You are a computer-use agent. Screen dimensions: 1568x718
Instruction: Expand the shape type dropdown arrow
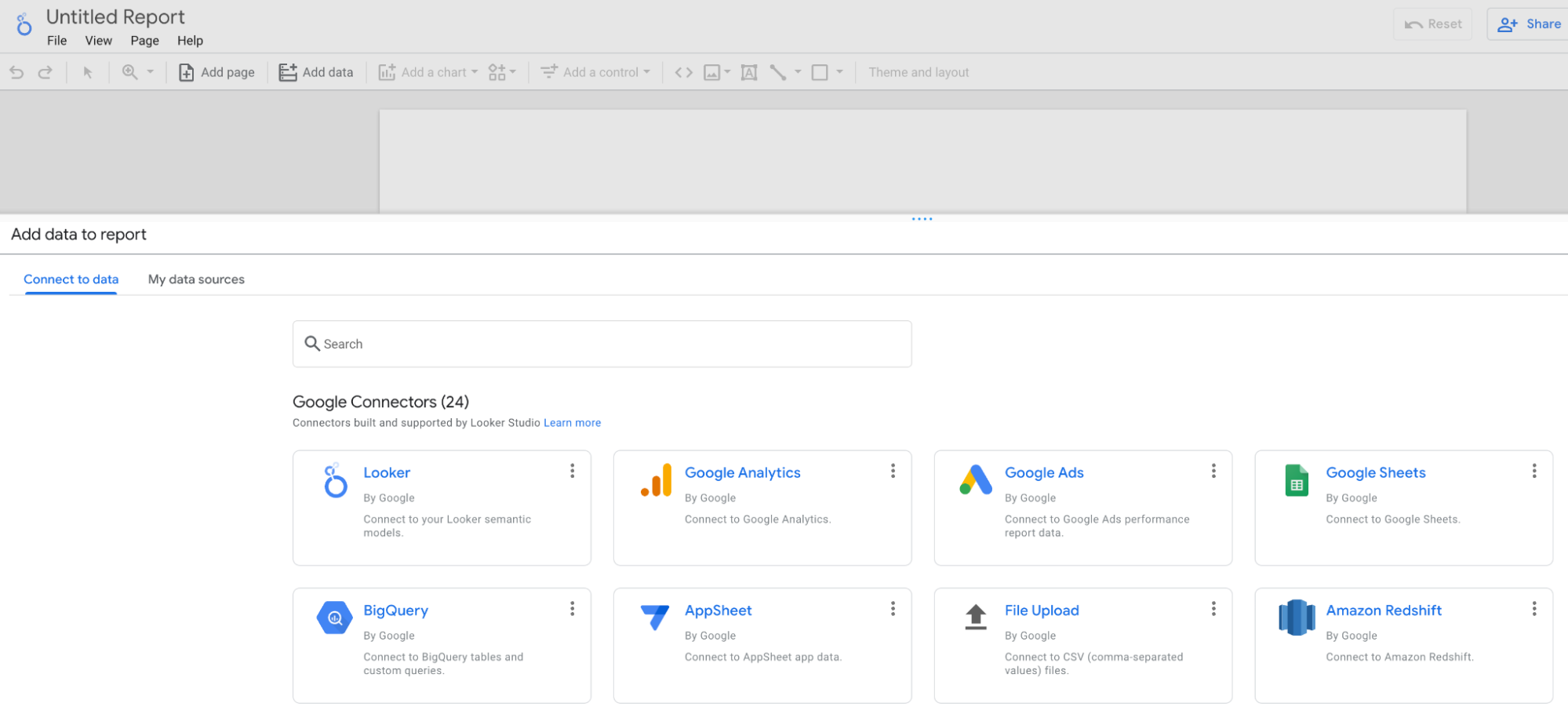[839, 72]
